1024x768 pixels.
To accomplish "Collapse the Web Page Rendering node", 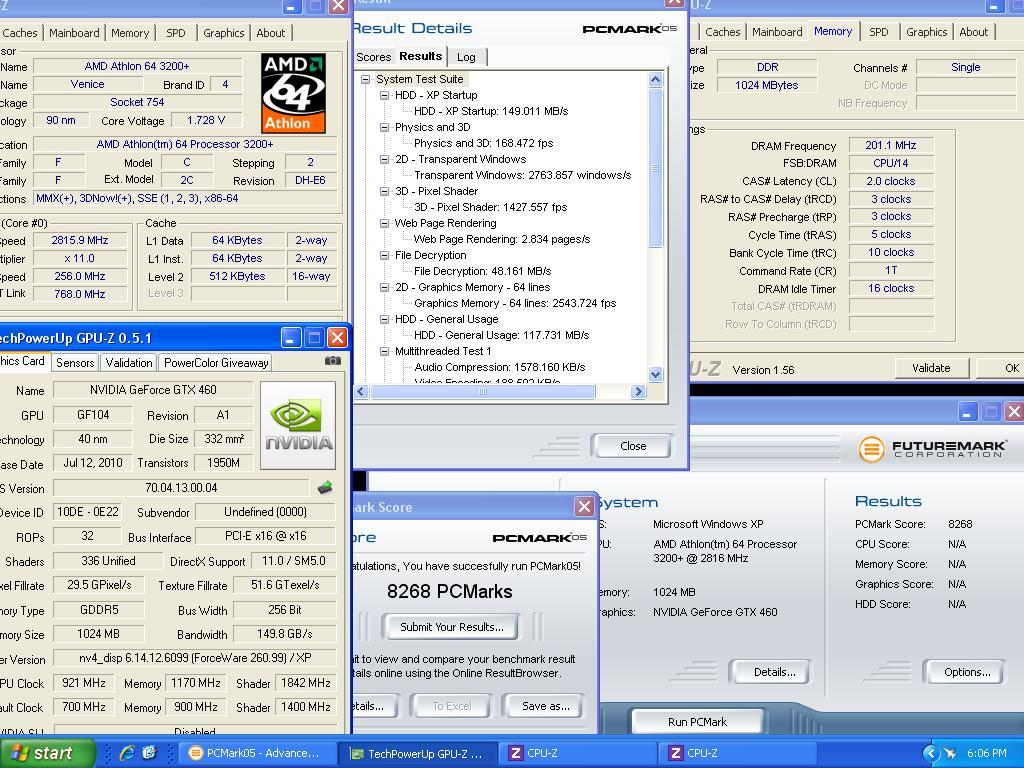I will pyautogui.click(x=385, y=223).
